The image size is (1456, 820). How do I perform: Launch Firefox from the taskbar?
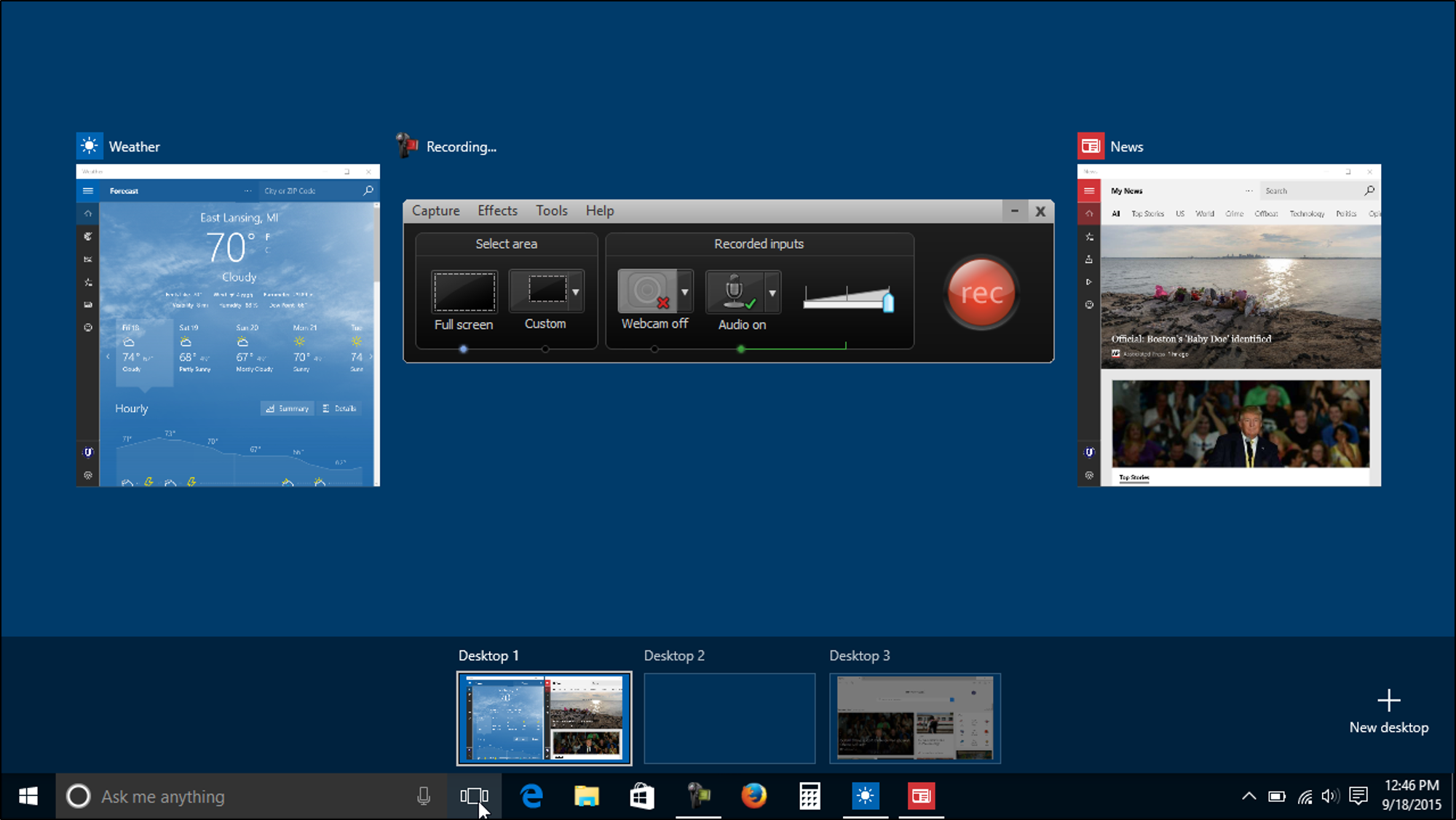coord(753,796)
